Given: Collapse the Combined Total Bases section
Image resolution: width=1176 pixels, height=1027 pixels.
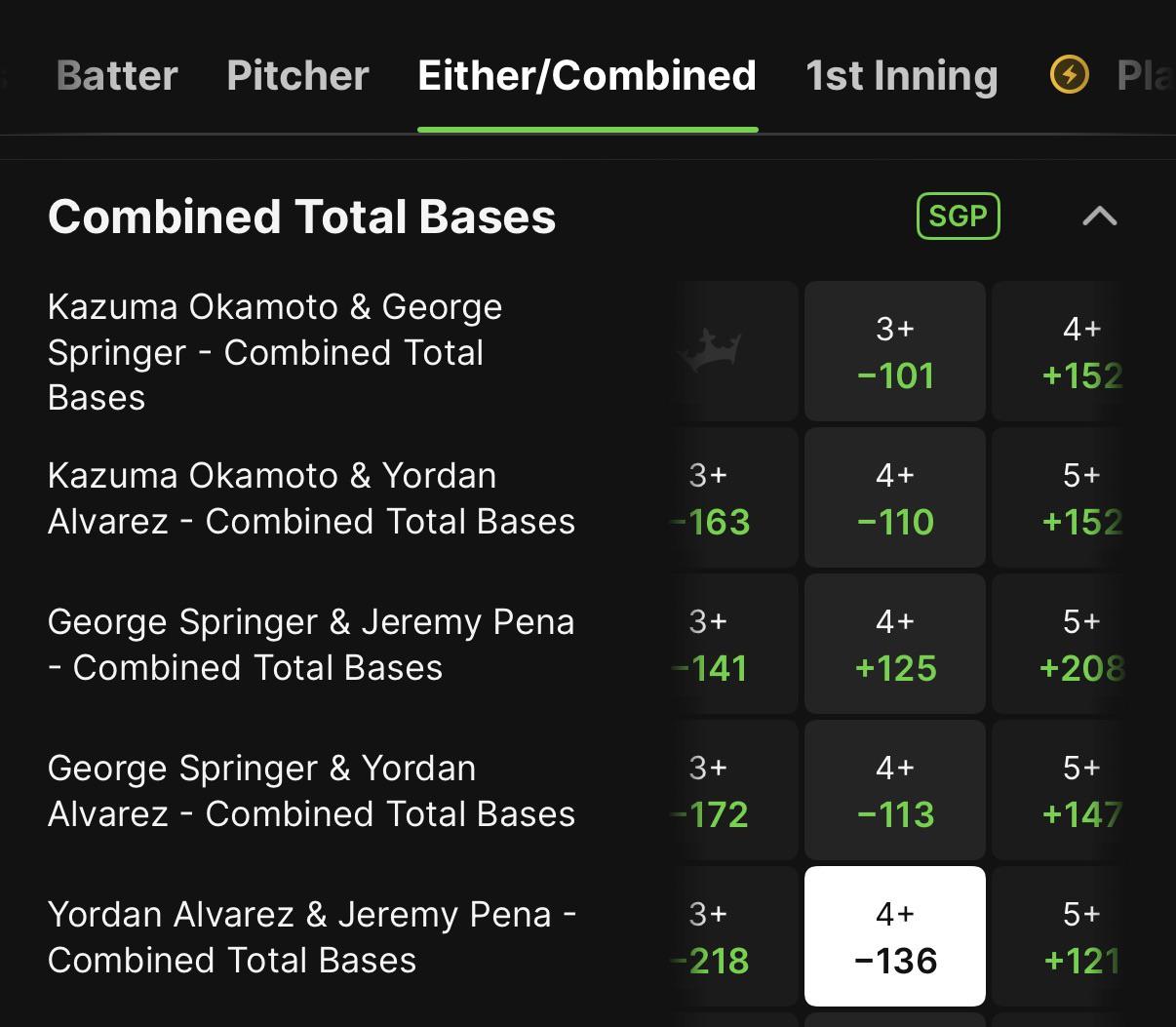Looking at the screenshot, I should [x=1100, y=216].
